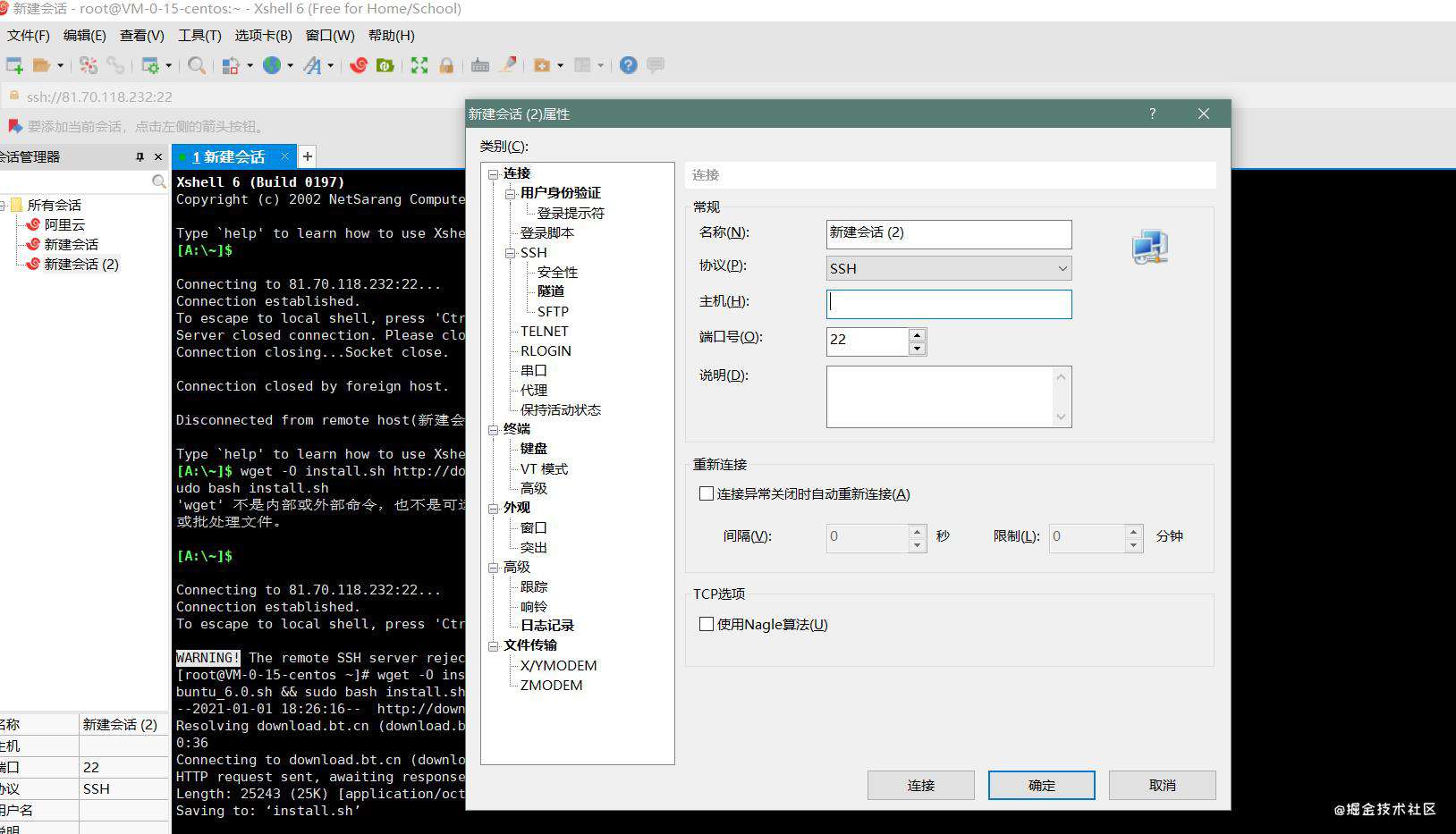
Task: Open the dropdown arrow beside the properties icon
Action: click(168, 65)
